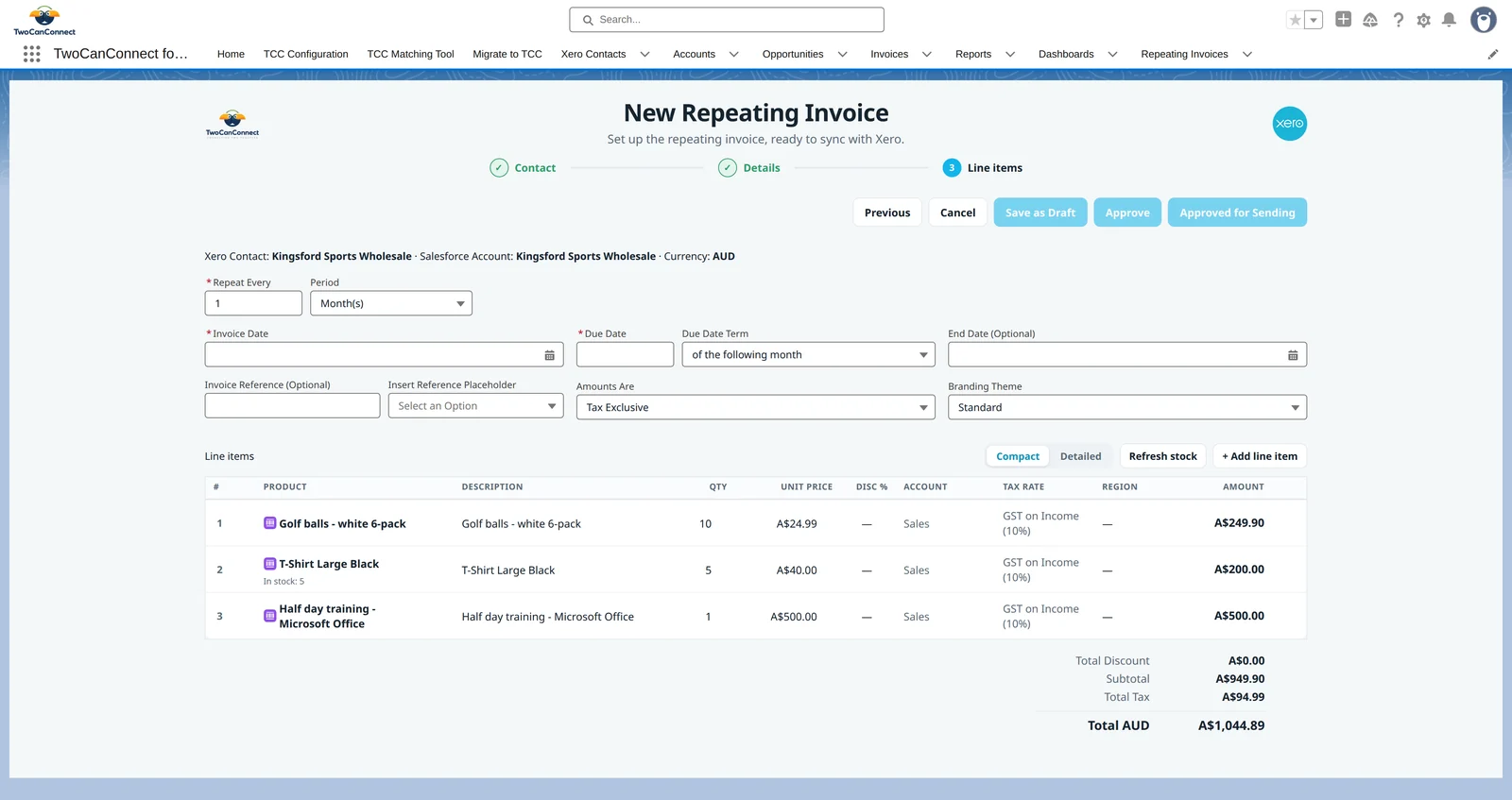
Task: Open the Insert Reference Placeholder dropdown
Action: 475,406
